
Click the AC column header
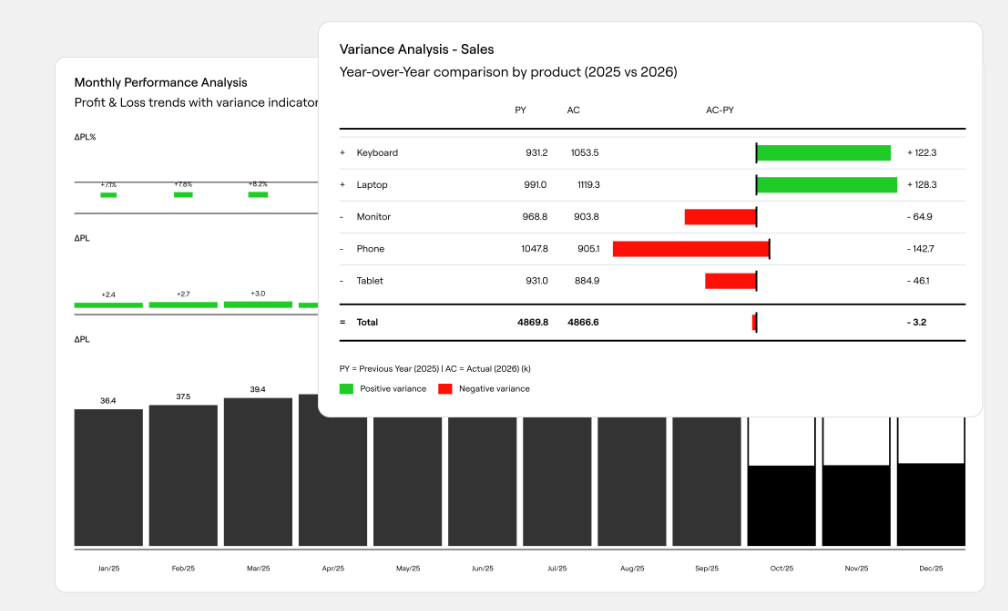tap(573, 111)
